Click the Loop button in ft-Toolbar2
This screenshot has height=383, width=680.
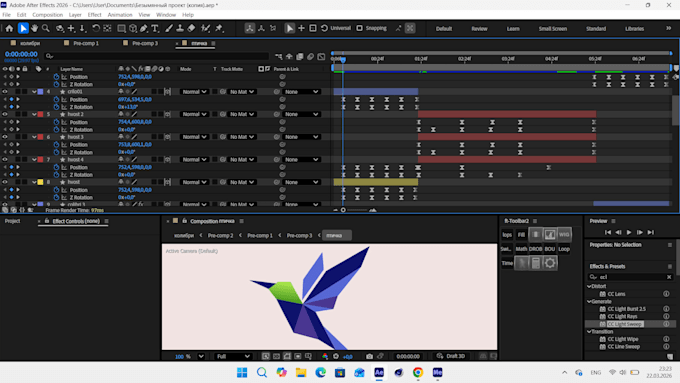pyautogui.click(x=564, y=249)
